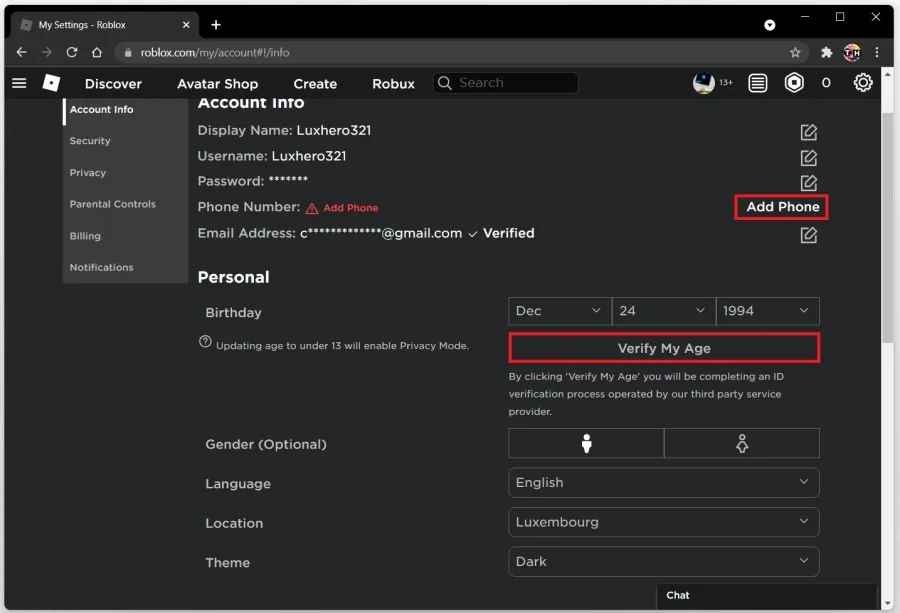Expand the birthday month dropdown showing Dec
The image size is (900, 613).
pyautogui.click(x=560, y=311)
